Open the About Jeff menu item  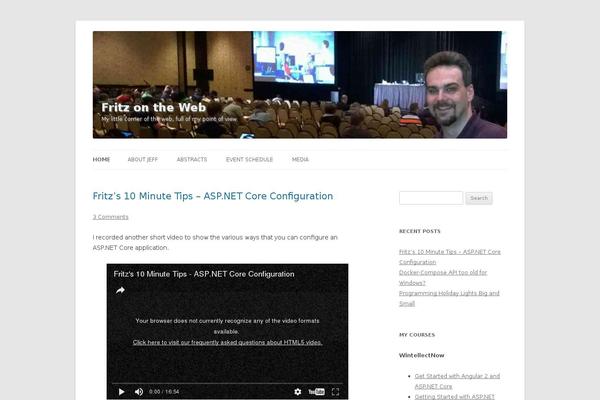(143, 159)
